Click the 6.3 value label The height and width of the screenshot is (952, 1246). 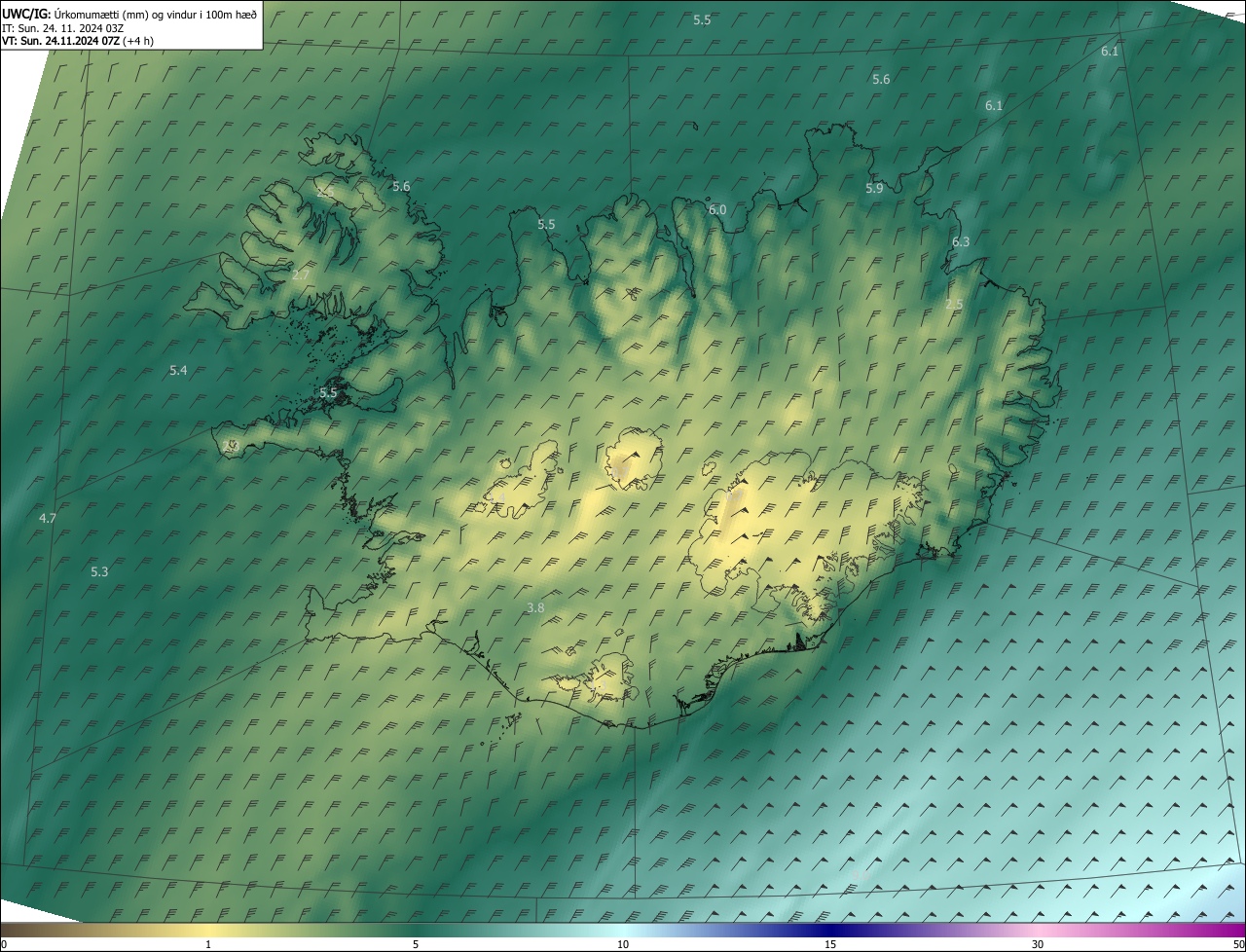961,241
